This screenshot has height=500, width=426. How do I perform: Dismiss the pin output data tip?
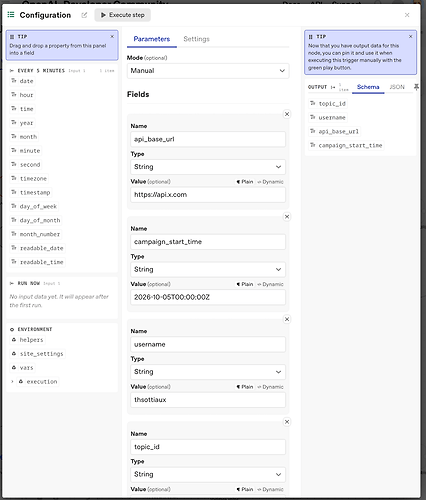tap(410, 36)
